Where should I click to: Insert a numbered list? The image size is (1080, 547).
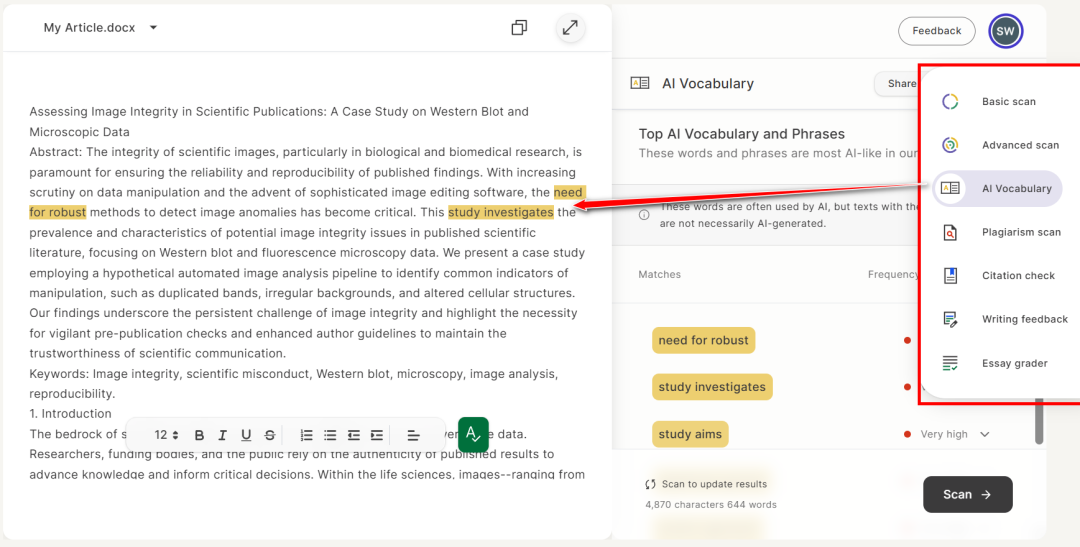307,435
